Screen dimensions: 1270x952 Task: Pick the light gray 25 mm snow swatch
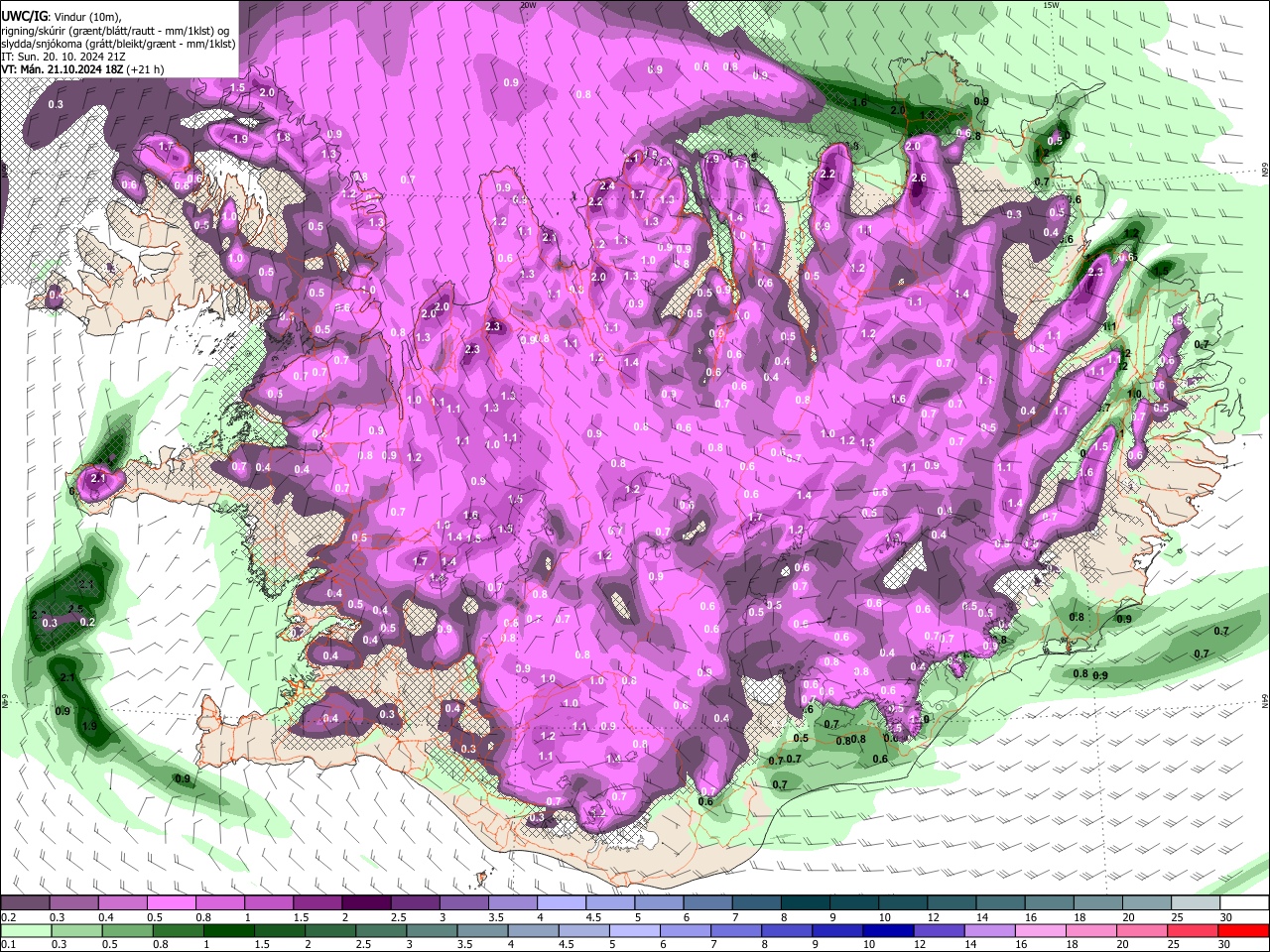[1195, 903]
